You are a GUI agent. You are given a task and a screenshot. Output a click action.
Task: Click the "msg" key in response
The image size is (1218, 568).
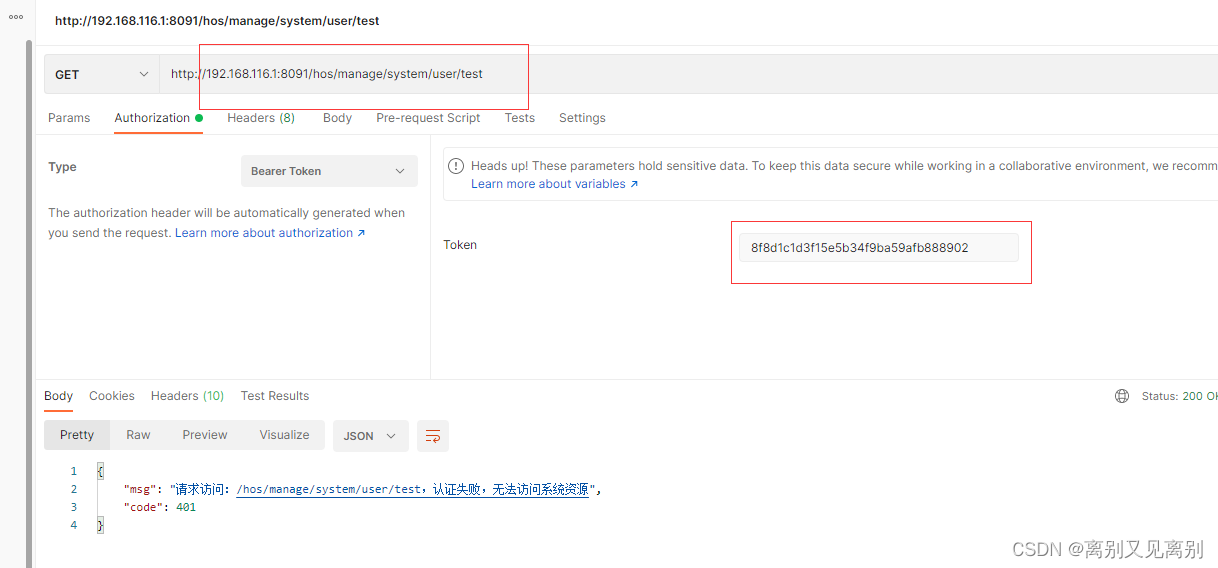pyautogui.click(x=141, y=489)
